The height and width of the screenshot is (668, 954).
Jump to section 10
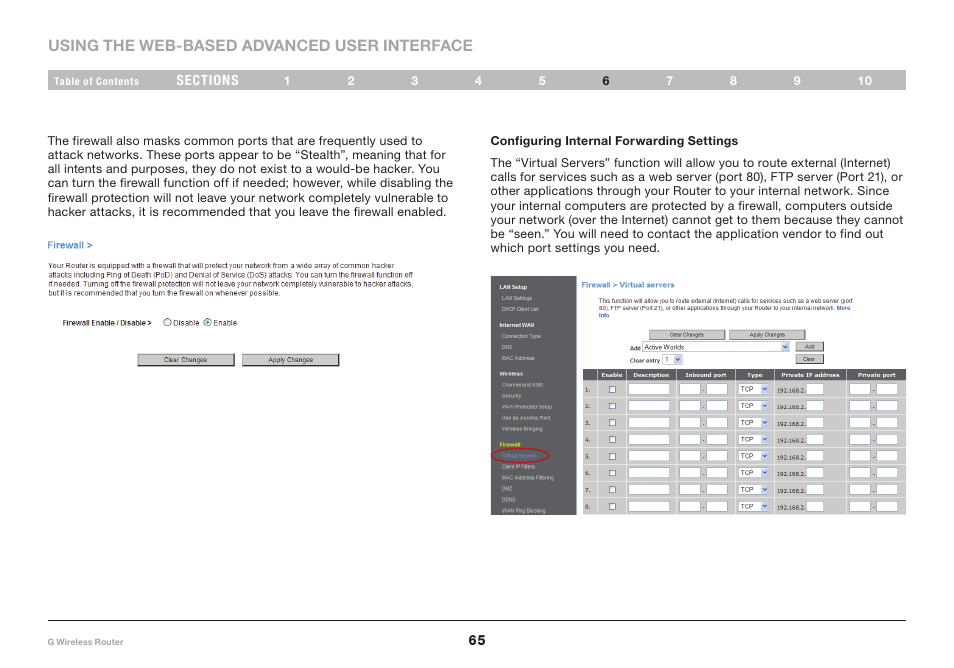click(x=865, y=81)
